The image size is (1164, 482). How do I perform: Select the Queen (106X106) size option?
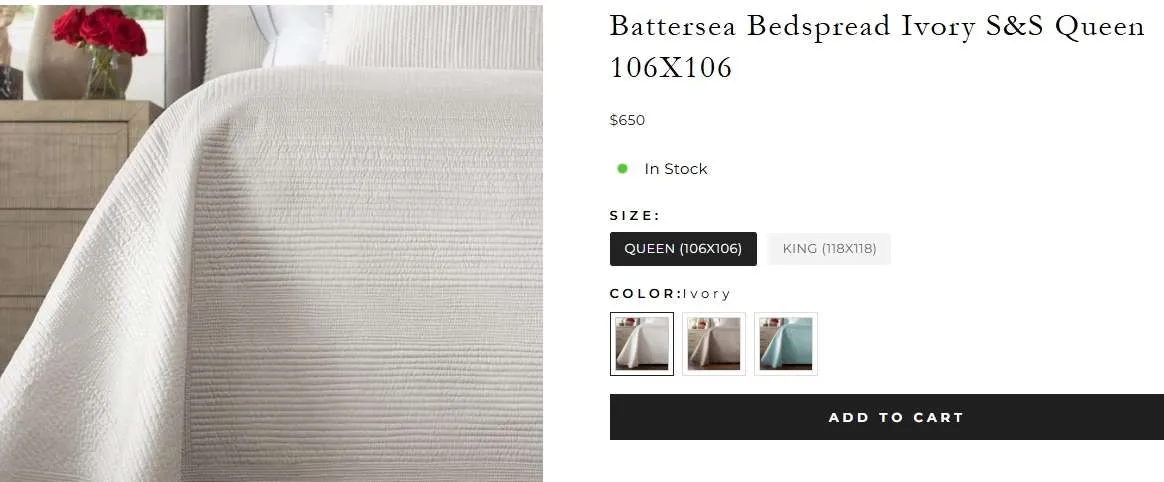(683, 249)
